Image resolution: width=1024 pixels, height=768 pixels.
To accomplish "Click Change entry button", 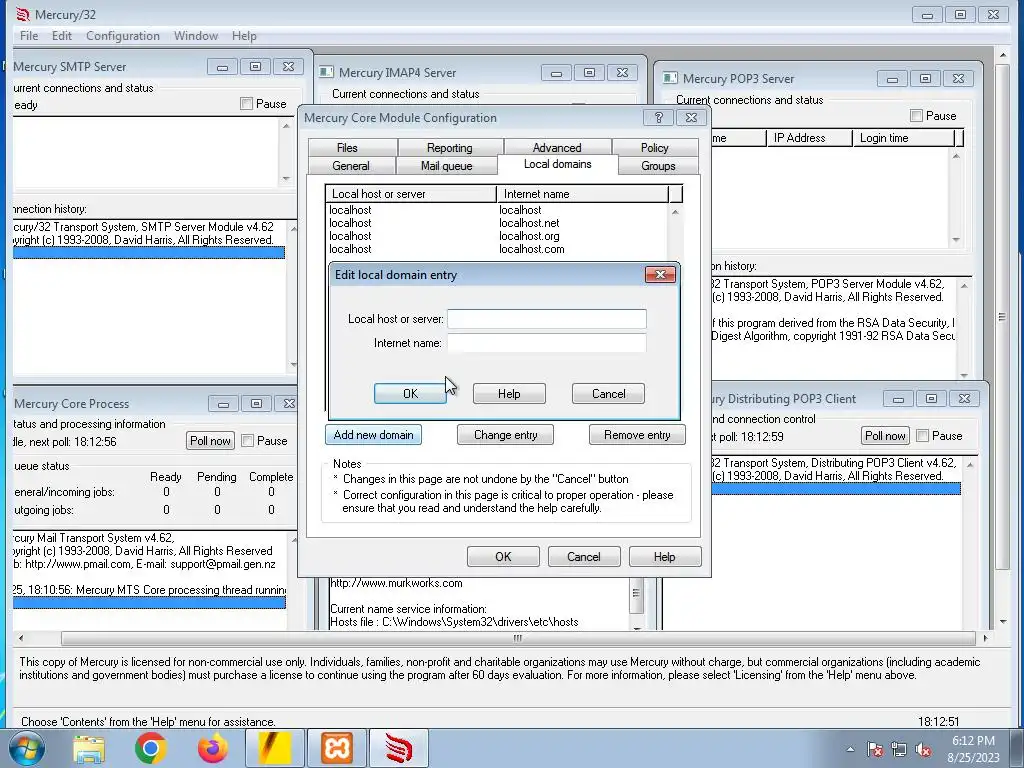I will pos(505,434).
